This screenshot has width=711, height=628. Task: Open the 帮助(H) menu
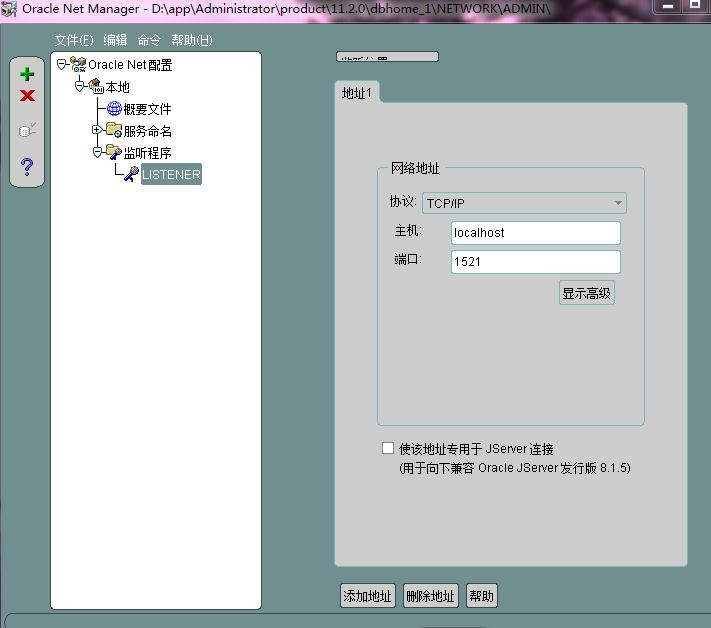(x=192, y=40)
